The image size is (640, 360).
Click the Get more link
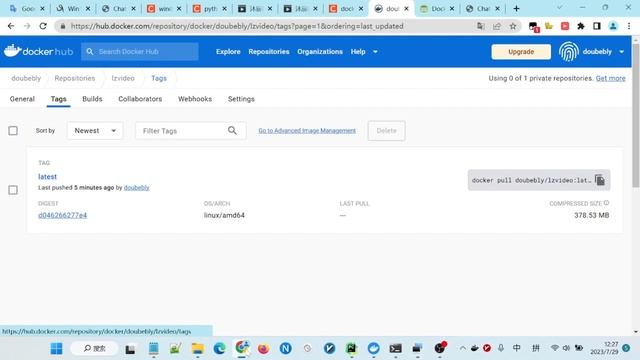610,78
